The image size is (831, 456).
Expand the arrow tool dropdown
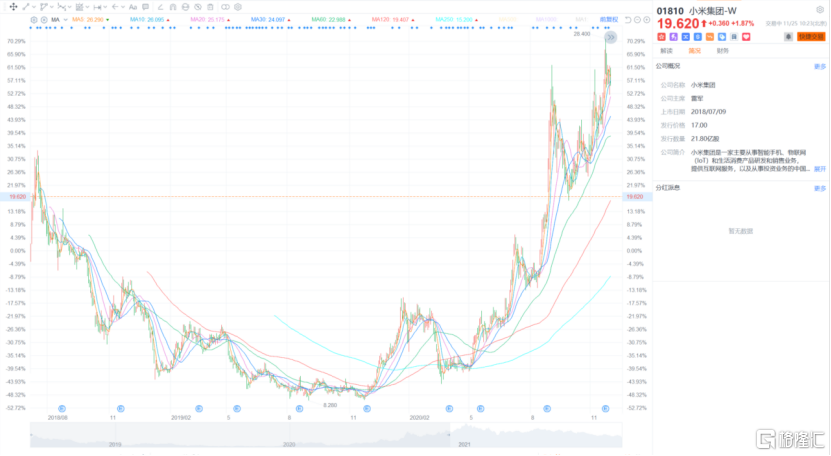click(123, 7)
